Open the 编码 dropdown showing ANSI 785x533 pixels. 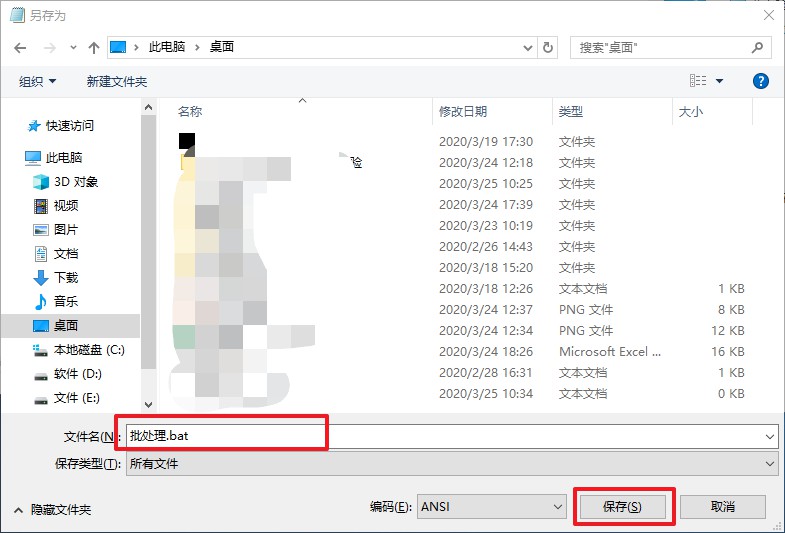492,507
